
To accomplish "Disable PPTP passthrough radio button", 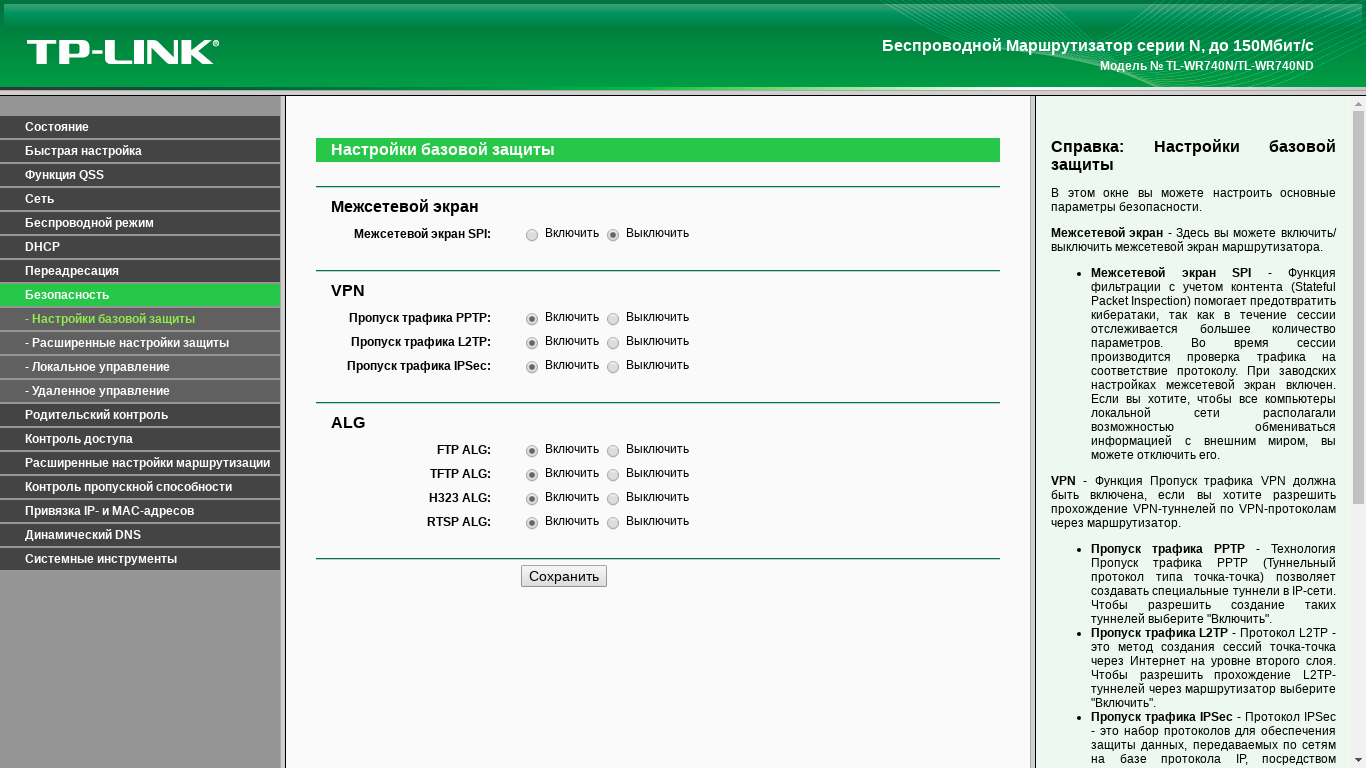I will (613, 319).
